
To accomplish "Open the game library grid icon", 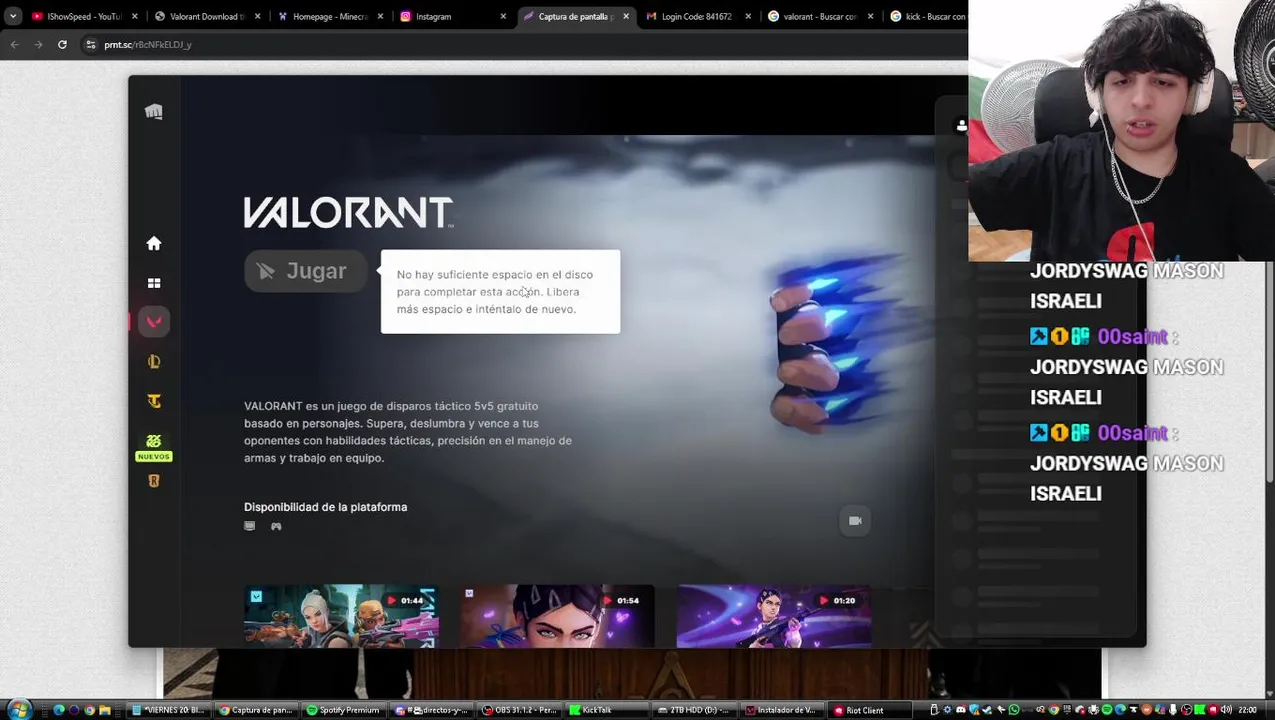I will point(153,283).
